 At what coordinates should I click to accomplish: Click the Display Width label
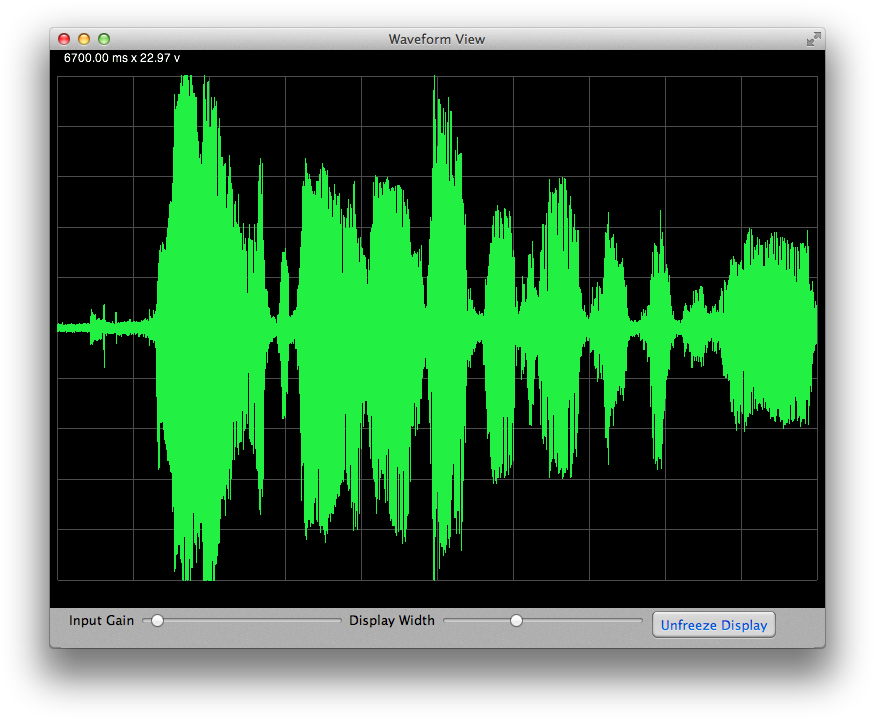[392, 621]
